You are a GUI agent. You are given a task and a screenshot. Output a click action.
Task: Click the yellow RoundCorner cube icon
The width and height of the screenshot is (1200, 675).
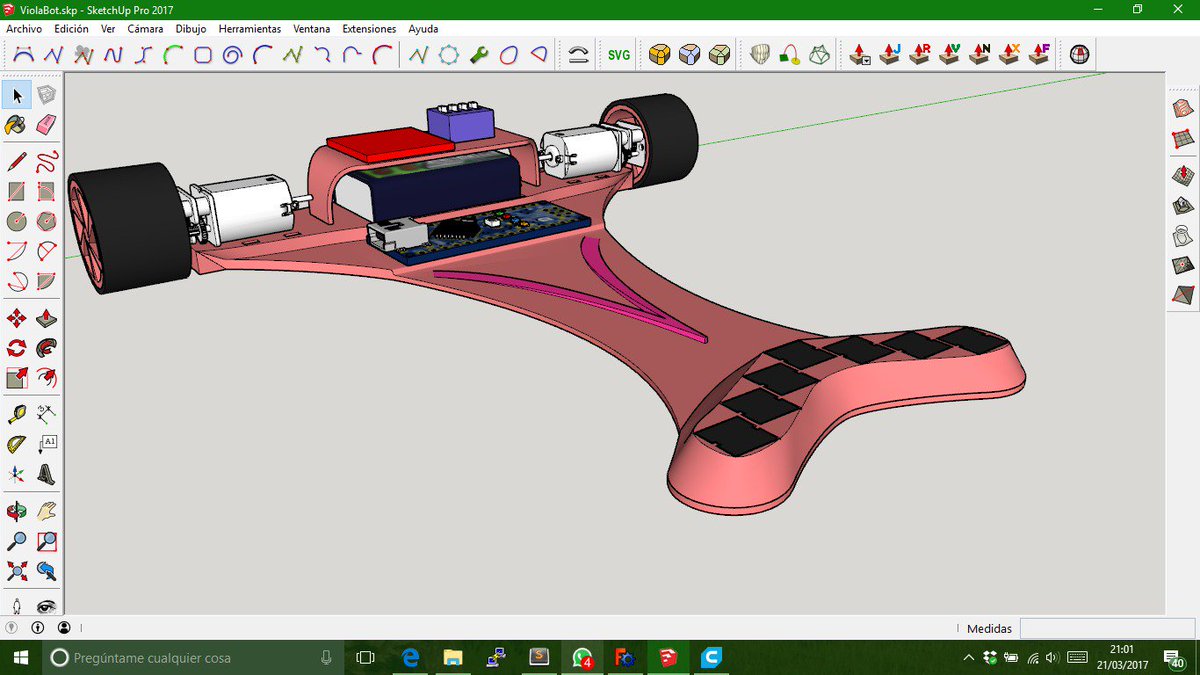point(658,55)
